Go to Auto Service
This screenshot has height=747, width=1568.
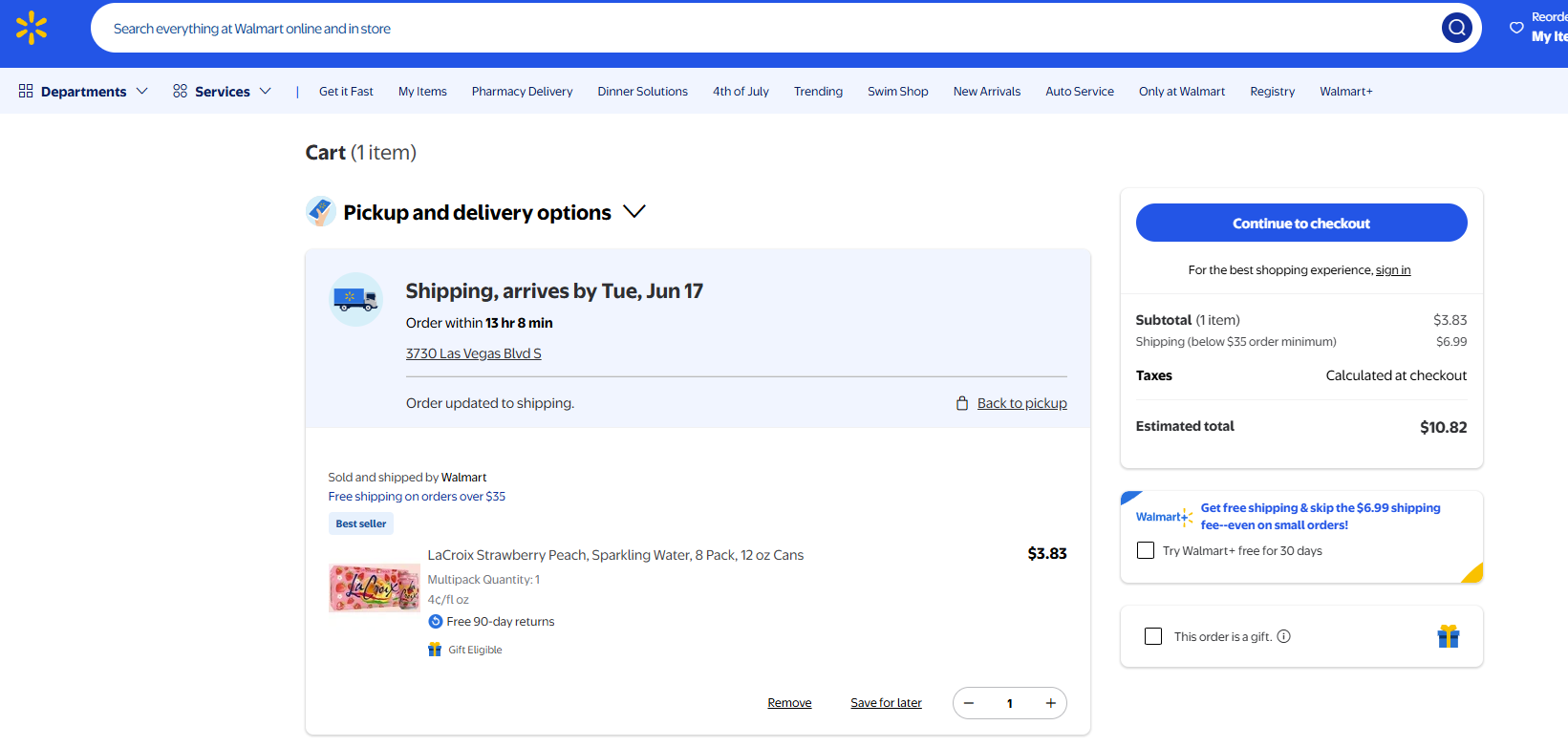pyautogui.click(x=1080, y=92)
